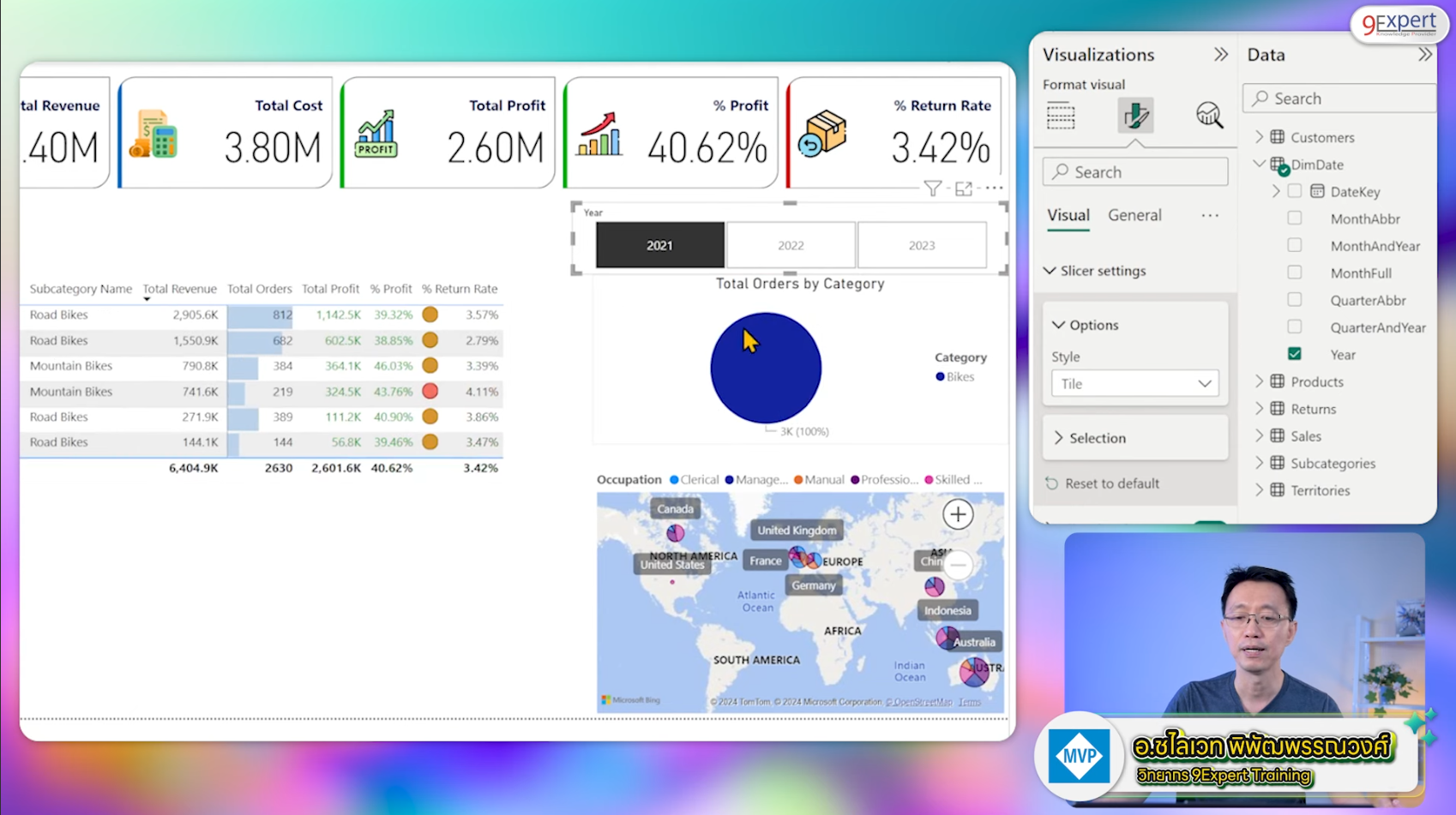Open the Analytics magnifier icon
The image size is (1456, 815).
1209,116
